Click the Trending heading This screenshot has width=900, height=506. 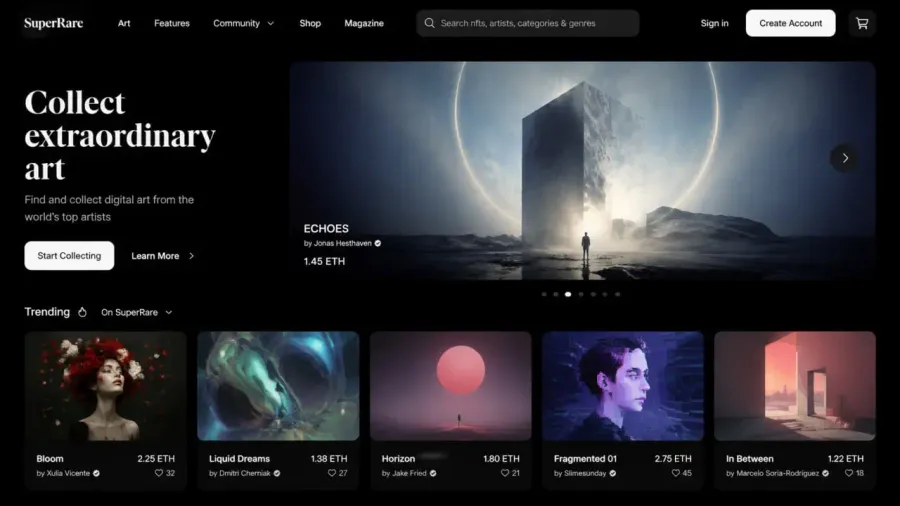click(47, 312)
